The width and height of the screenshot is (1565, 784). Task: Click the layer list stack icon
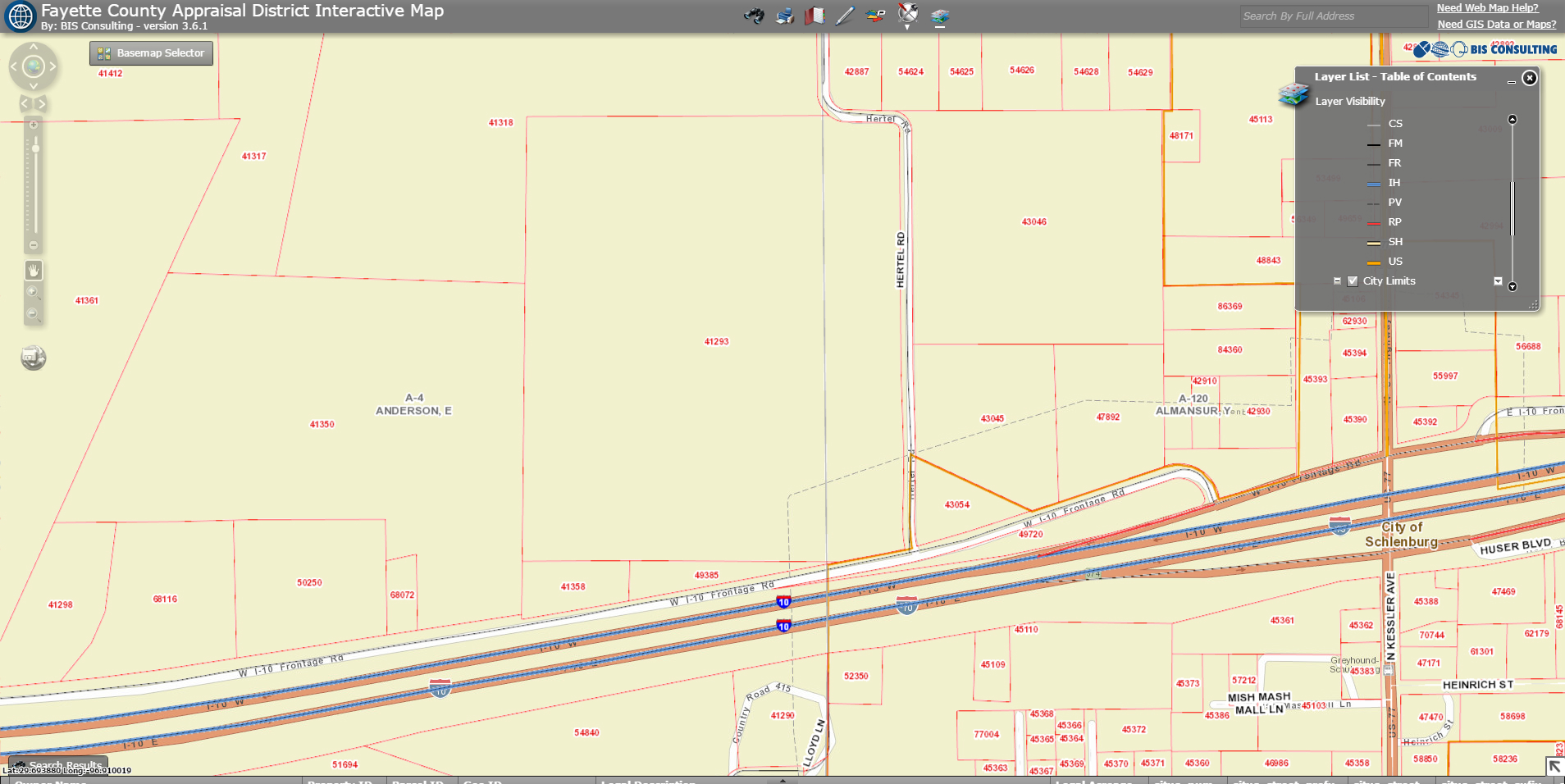[940, 16]
